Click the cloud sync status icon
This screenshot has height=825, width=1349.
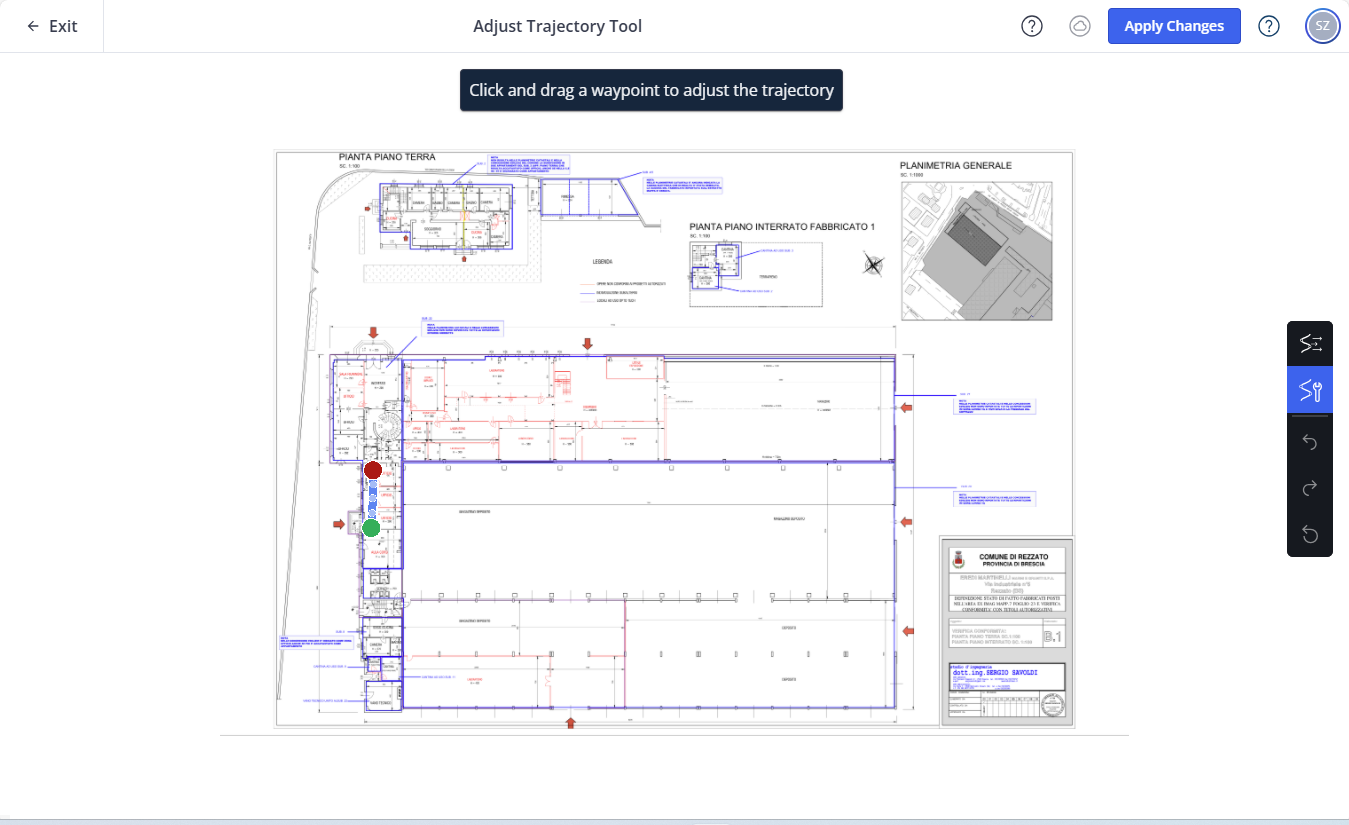click(1079, 26)
